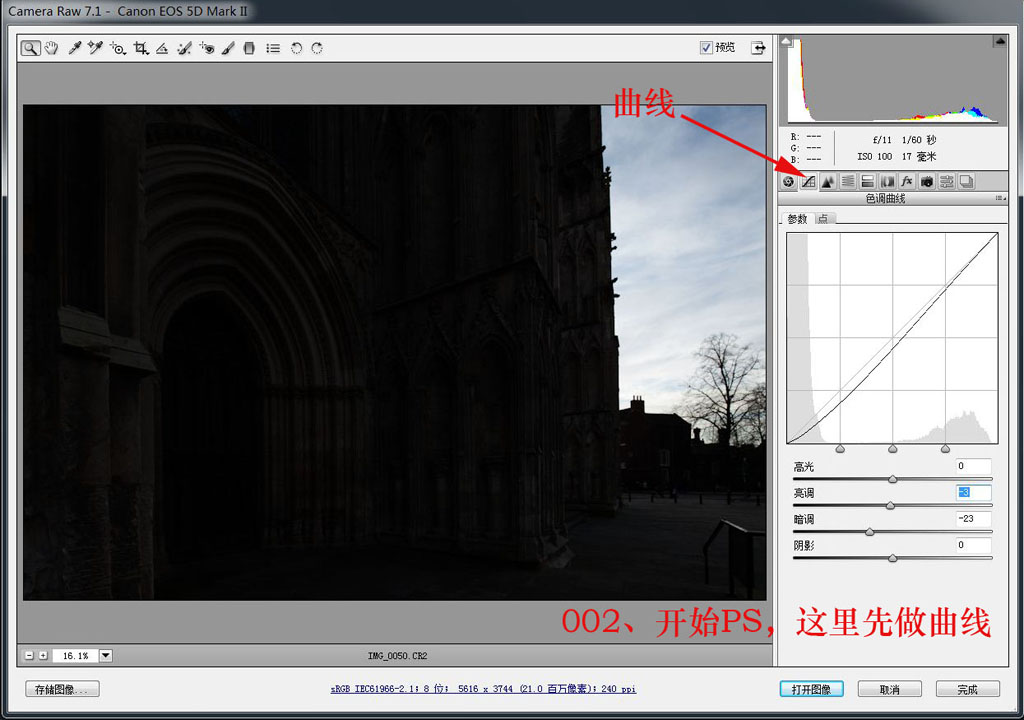Rotate image 90° clockwise
The height and width of the screenshot is (720, 1024).
point(317,48)
